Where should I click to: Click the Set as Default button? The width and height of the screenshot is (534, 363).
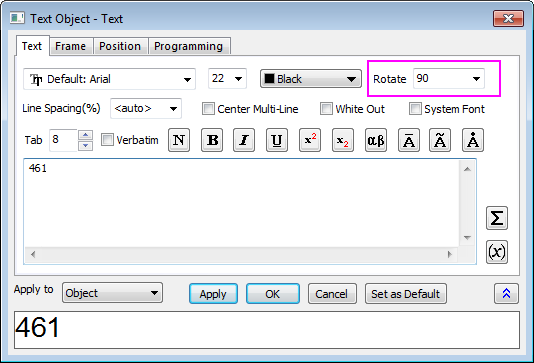406,294
